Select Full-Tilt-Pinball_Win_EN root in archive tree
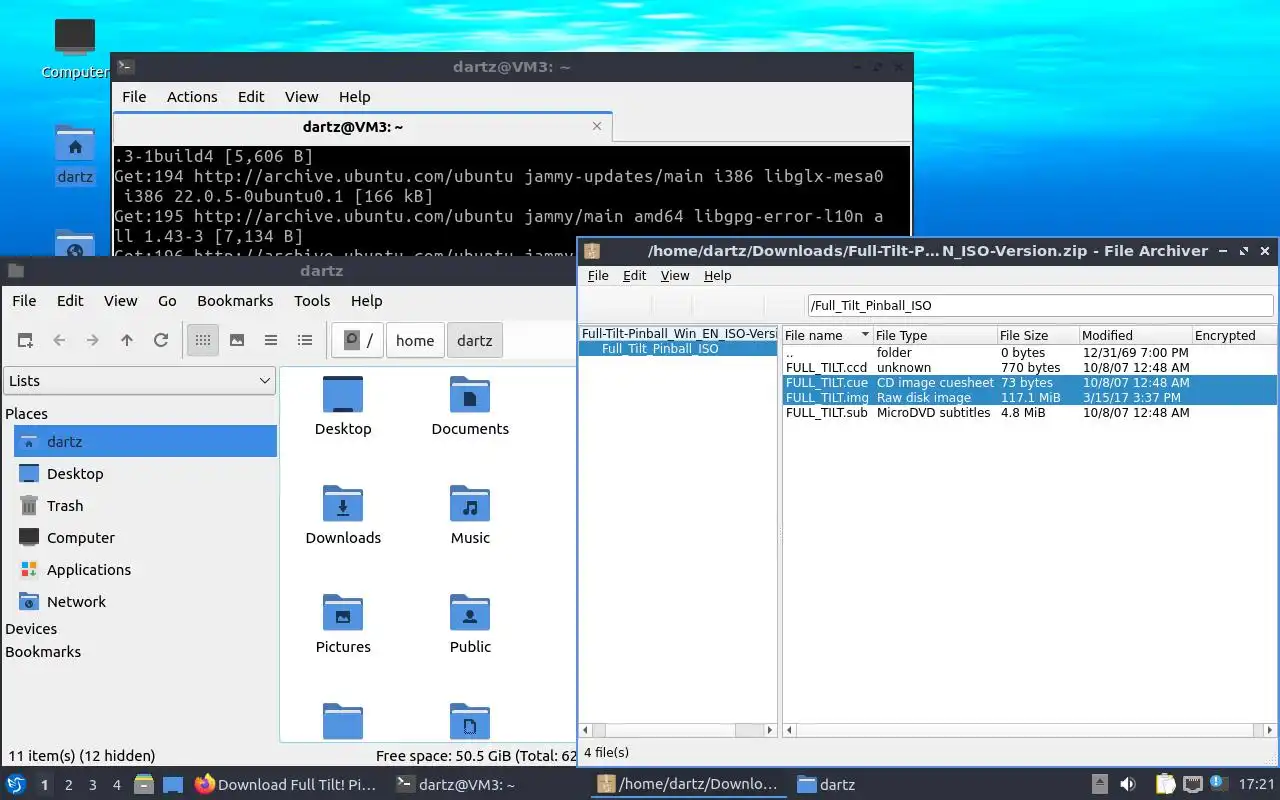 point(679,334)
